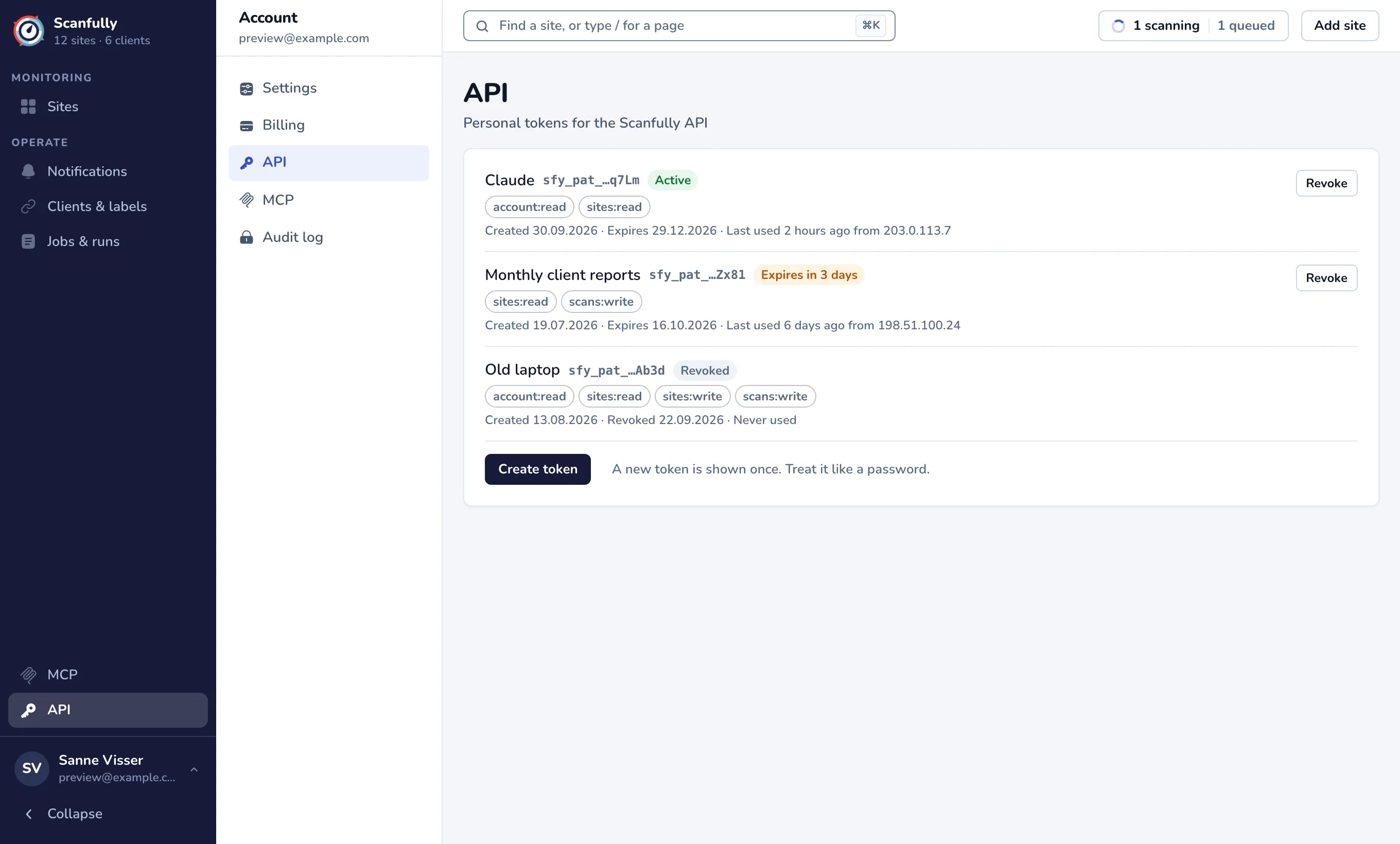
Task: Click the scanning spinner icon
Action: [1117, 26]
